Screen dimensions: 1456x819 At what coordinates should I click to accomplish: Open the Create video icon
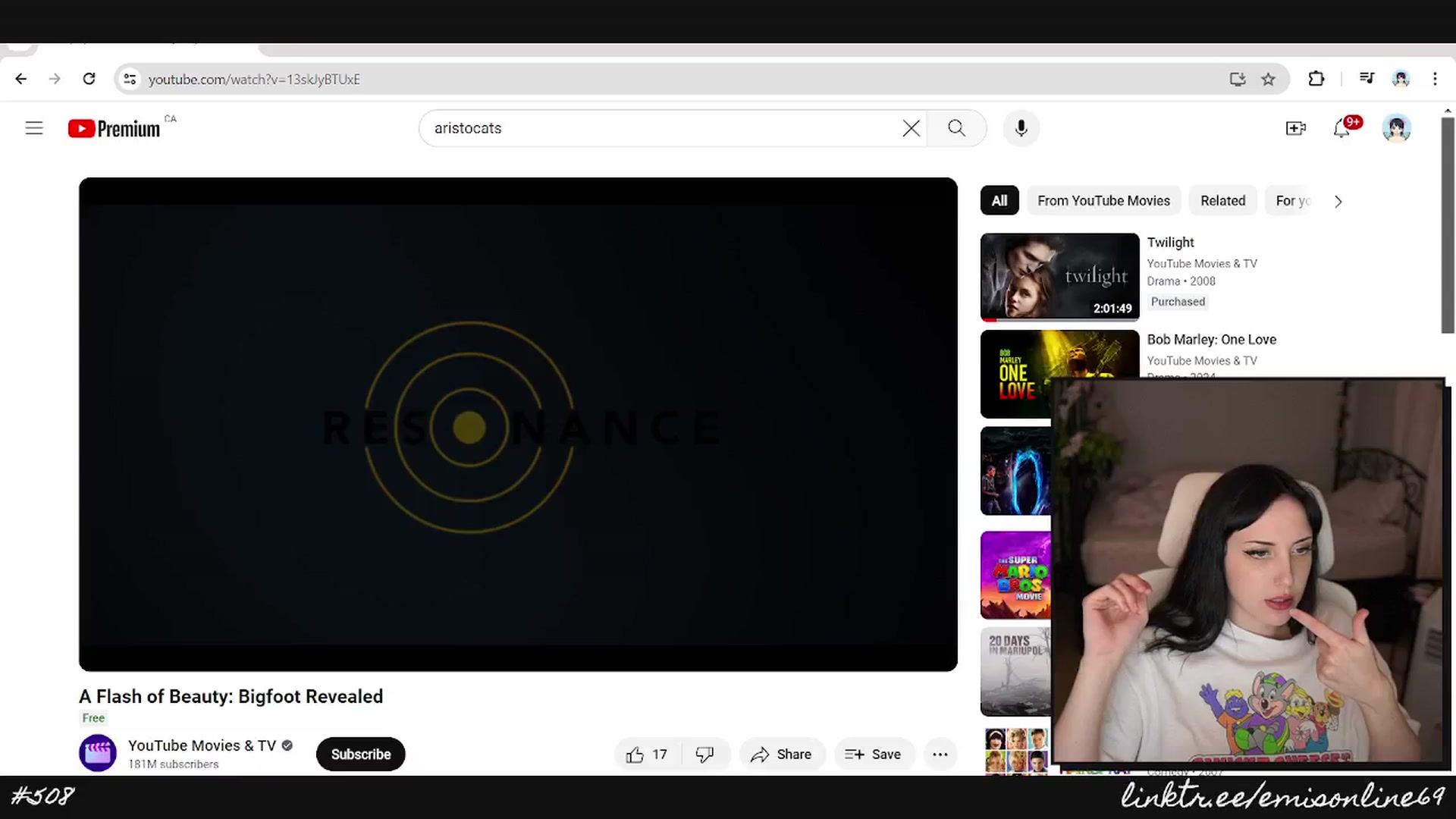pos(1296,128)
